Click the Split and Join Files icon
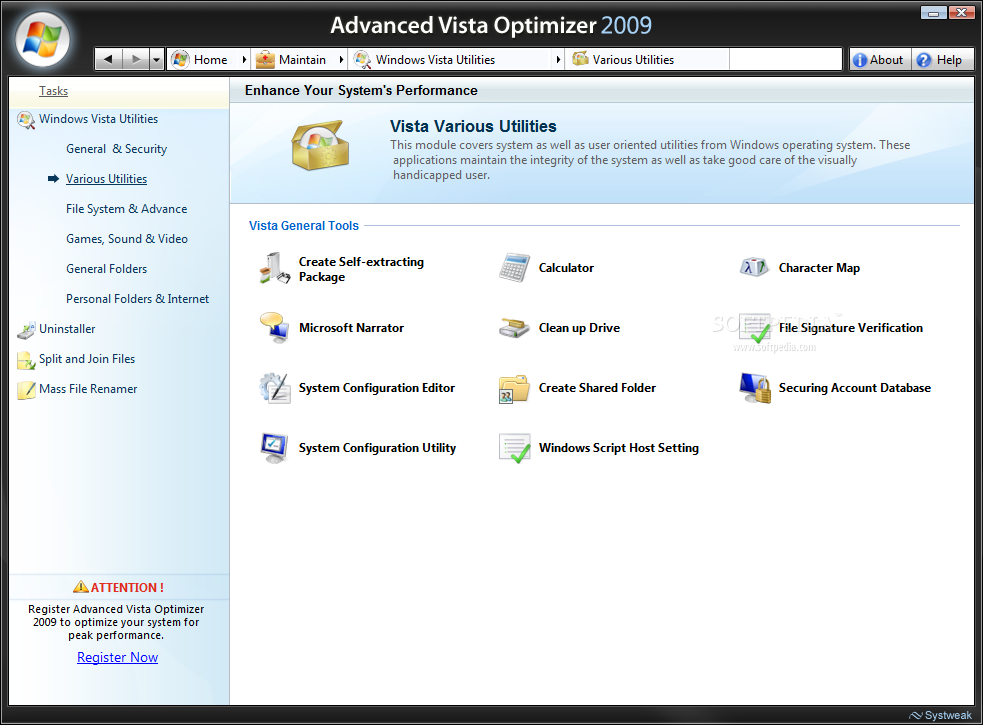This screenshot has width=983, height=725. click(26, 360)
